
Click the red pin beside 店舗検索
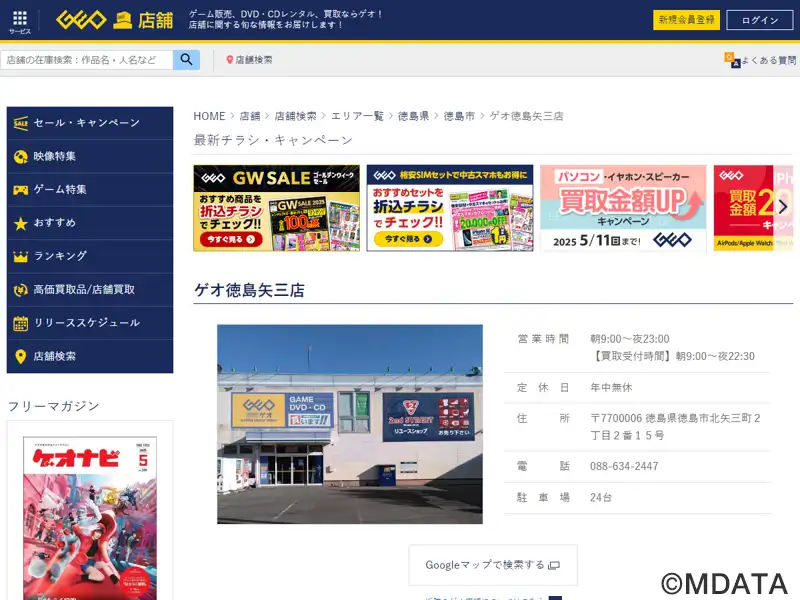[230, 60]
